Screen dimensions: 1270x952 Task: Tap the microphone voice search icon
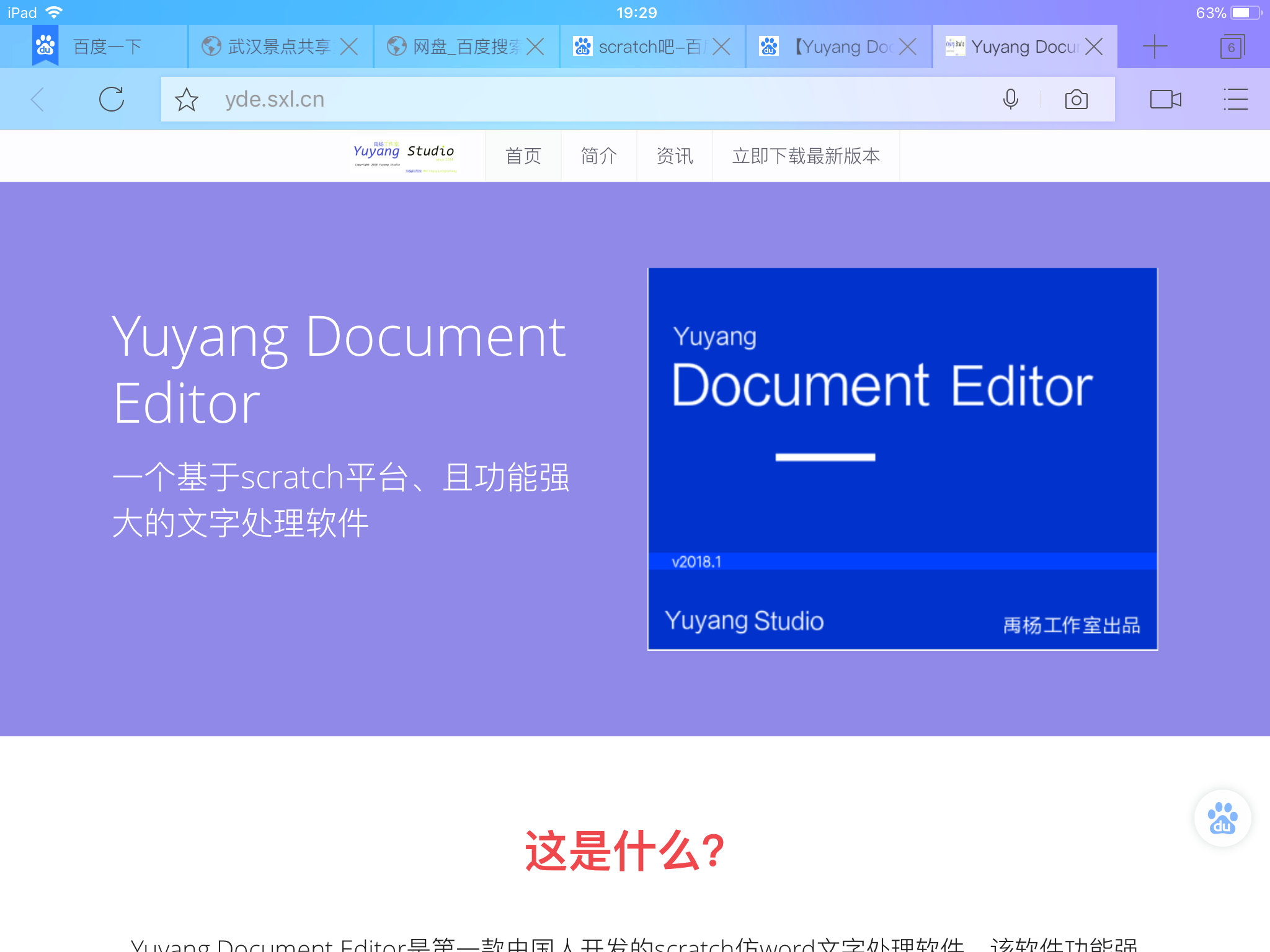1010,99
